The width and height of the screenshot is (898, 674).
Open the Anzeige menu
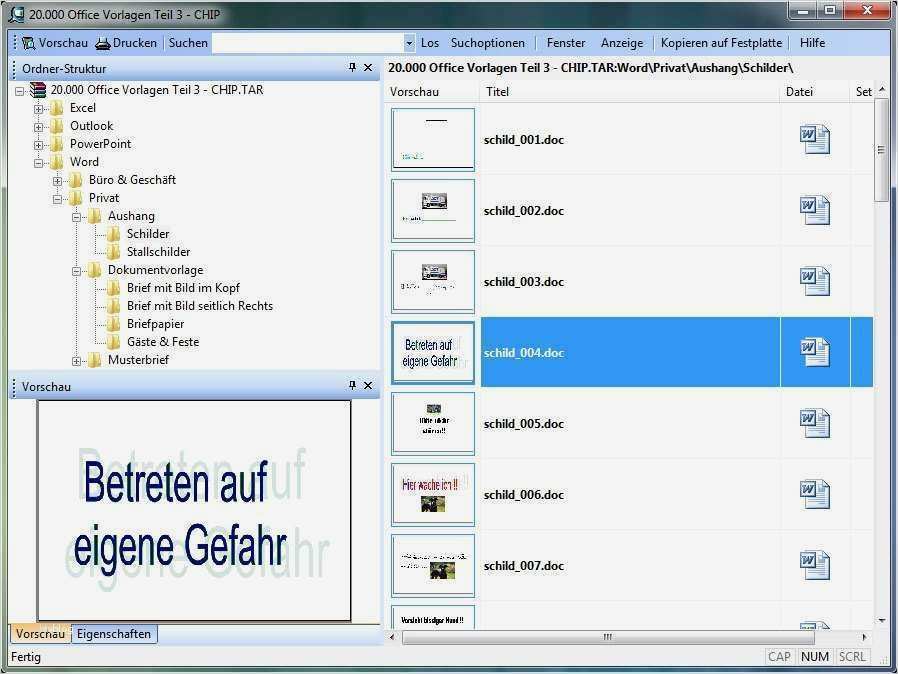pyautogui.click(x=621, y=42)
